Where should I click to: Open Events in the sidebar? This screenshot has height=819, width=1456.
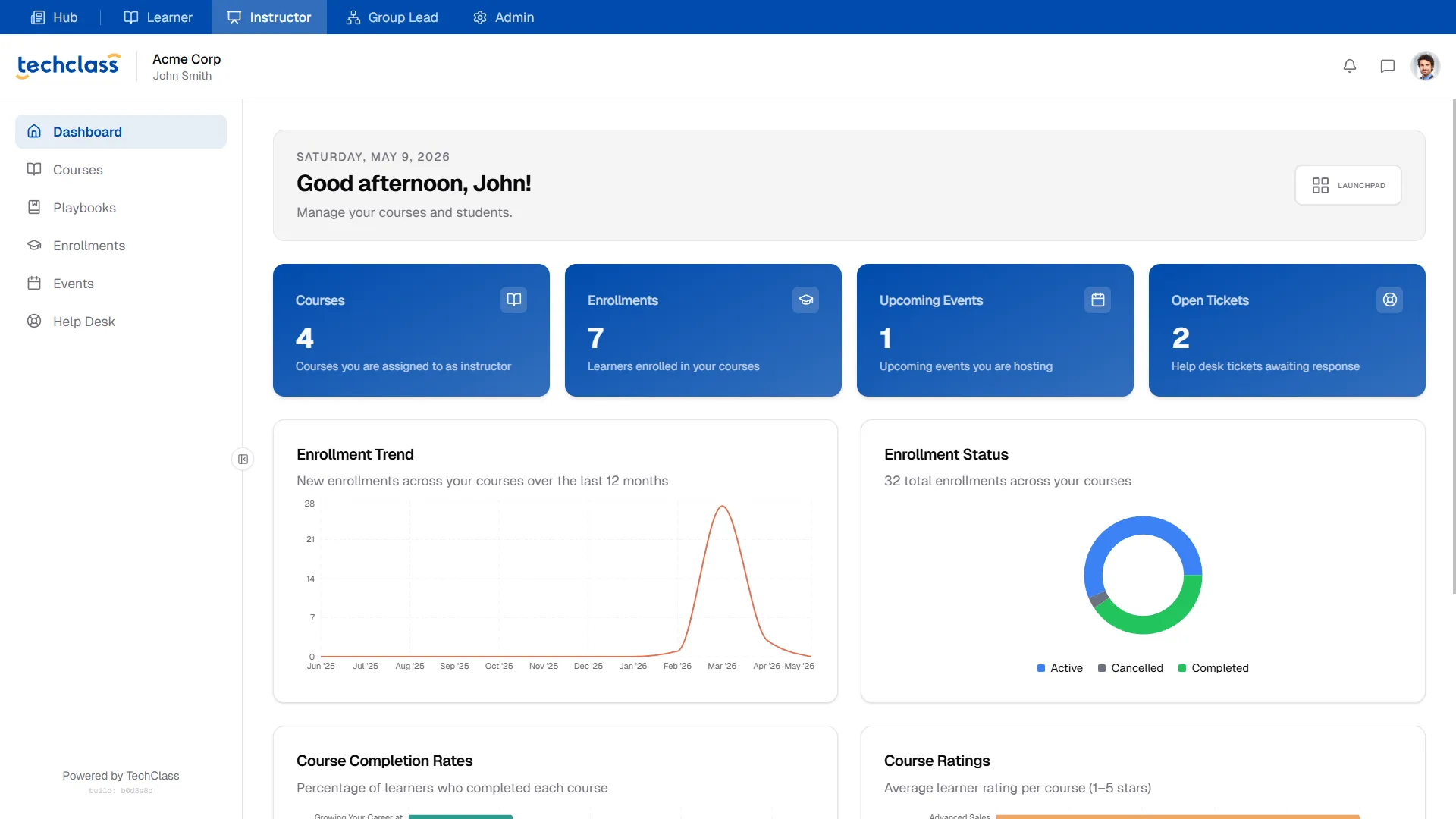tap(121, 284)
